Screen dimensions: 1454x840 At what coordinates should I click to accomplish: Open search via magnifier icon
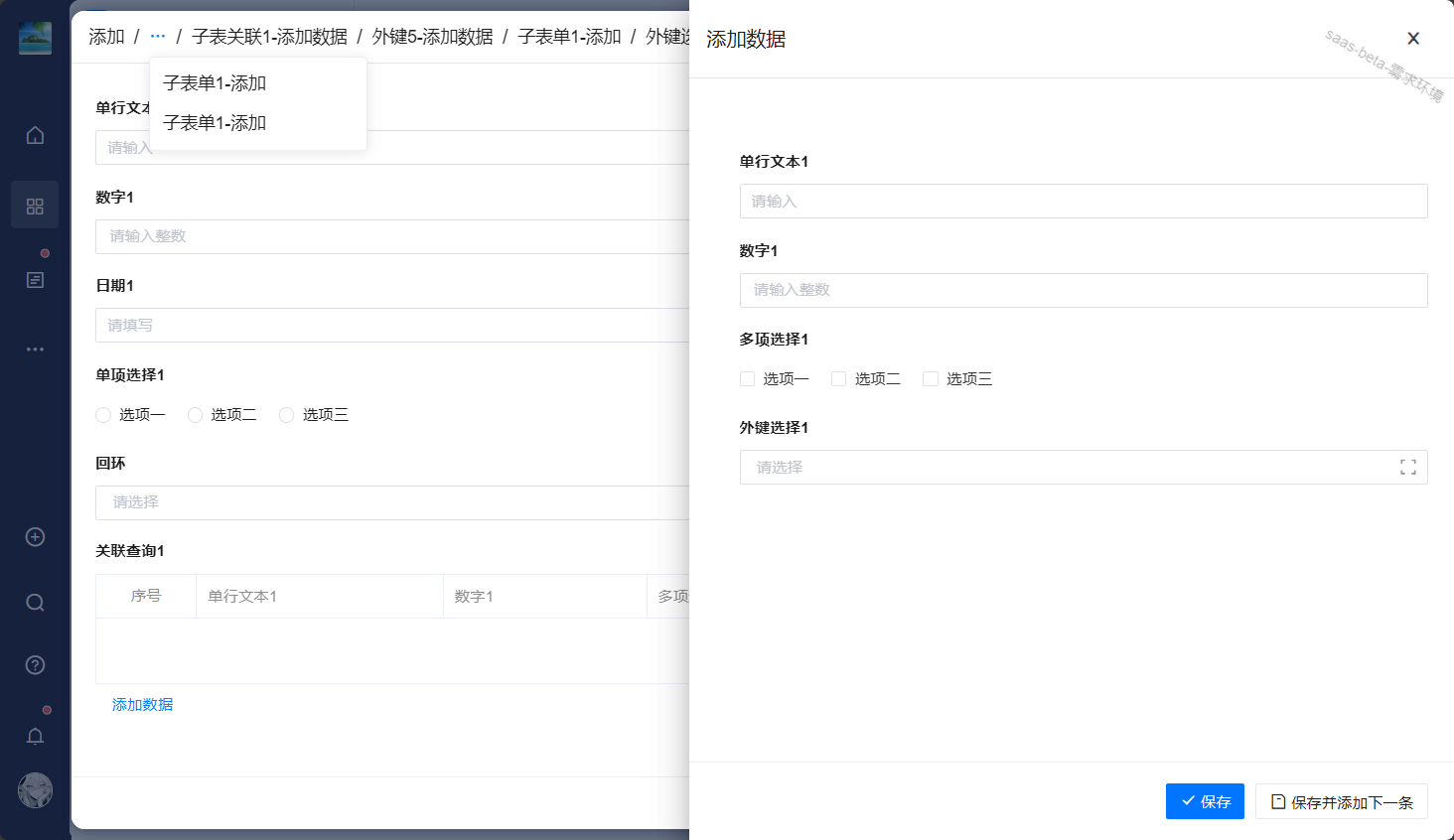click(35, 603)
